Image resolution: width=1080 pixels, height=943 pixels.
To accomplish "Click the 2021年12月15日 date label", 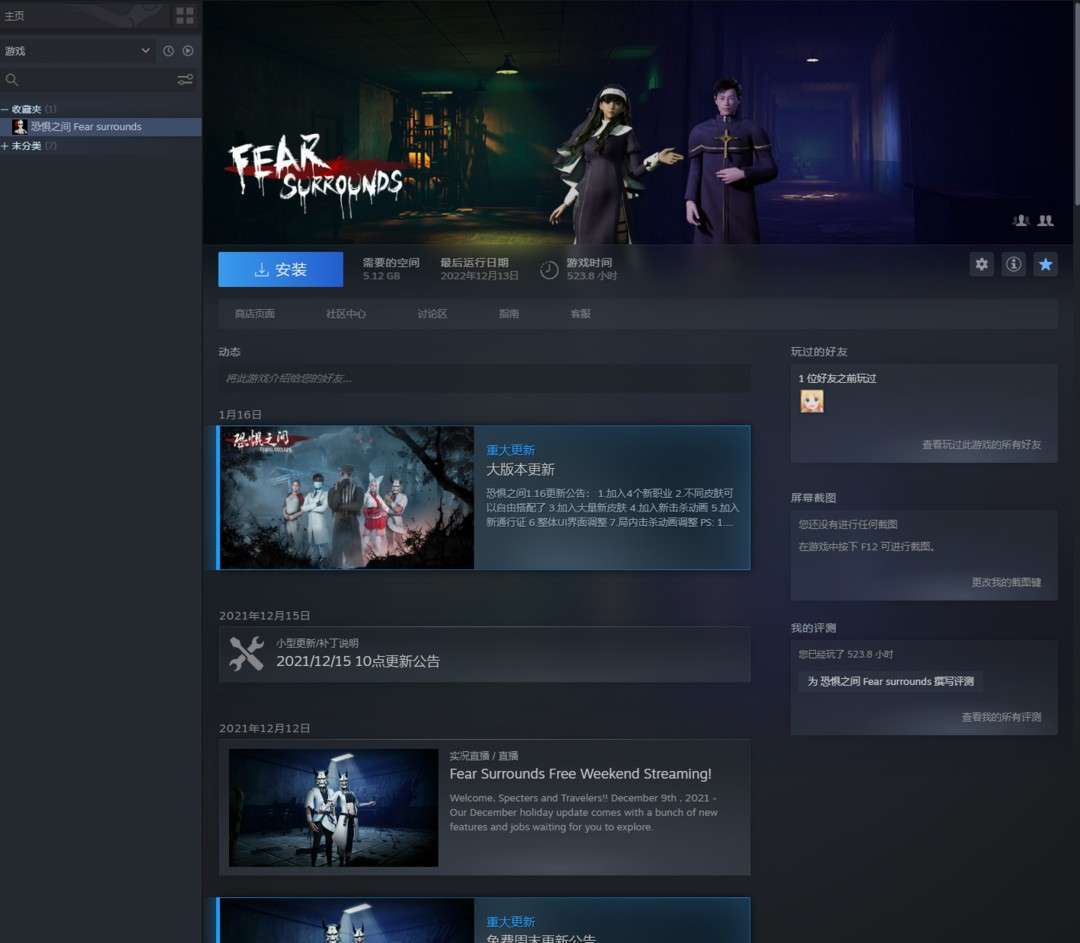I will coord(264,615).
